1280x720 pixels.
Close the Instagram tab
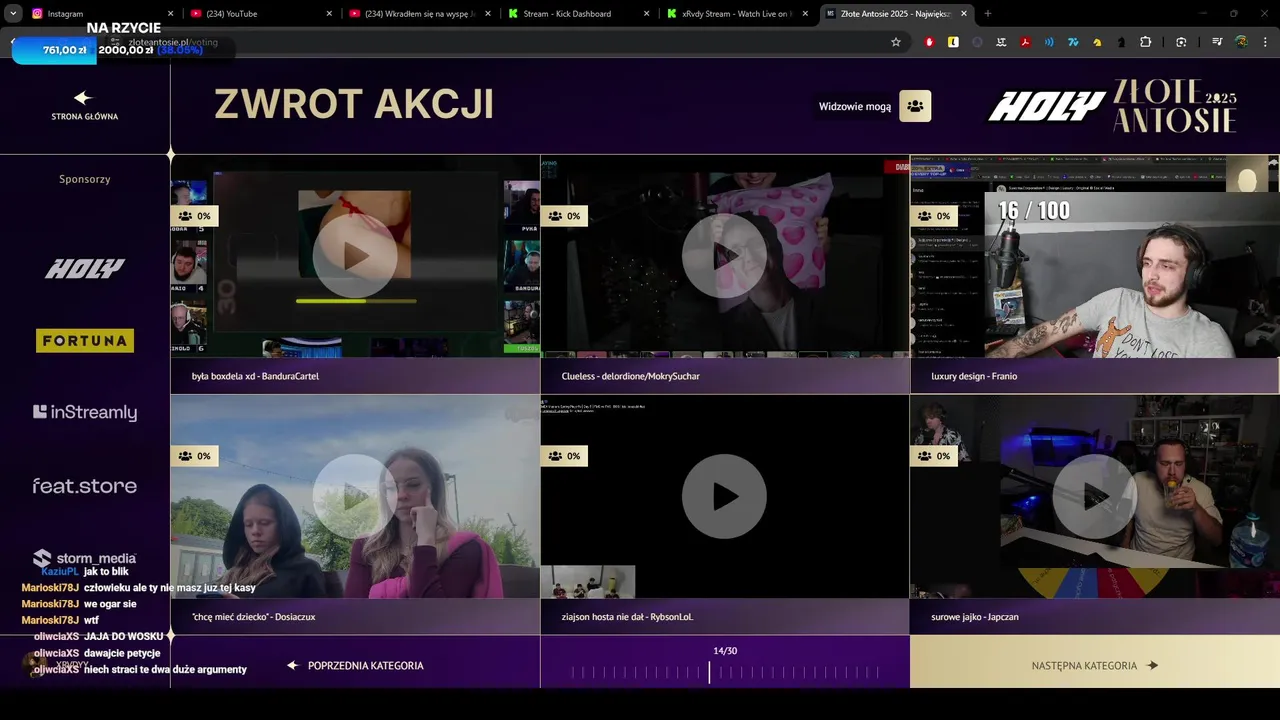pyautogui.click(x=170, y=14)
